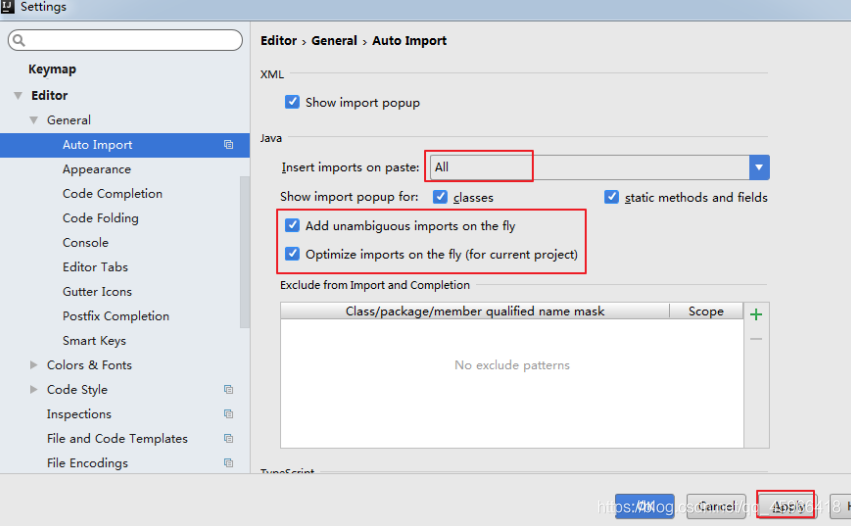Click the search magnifier icon in settings
Viewport: 851px width, 526px height.
18,40
